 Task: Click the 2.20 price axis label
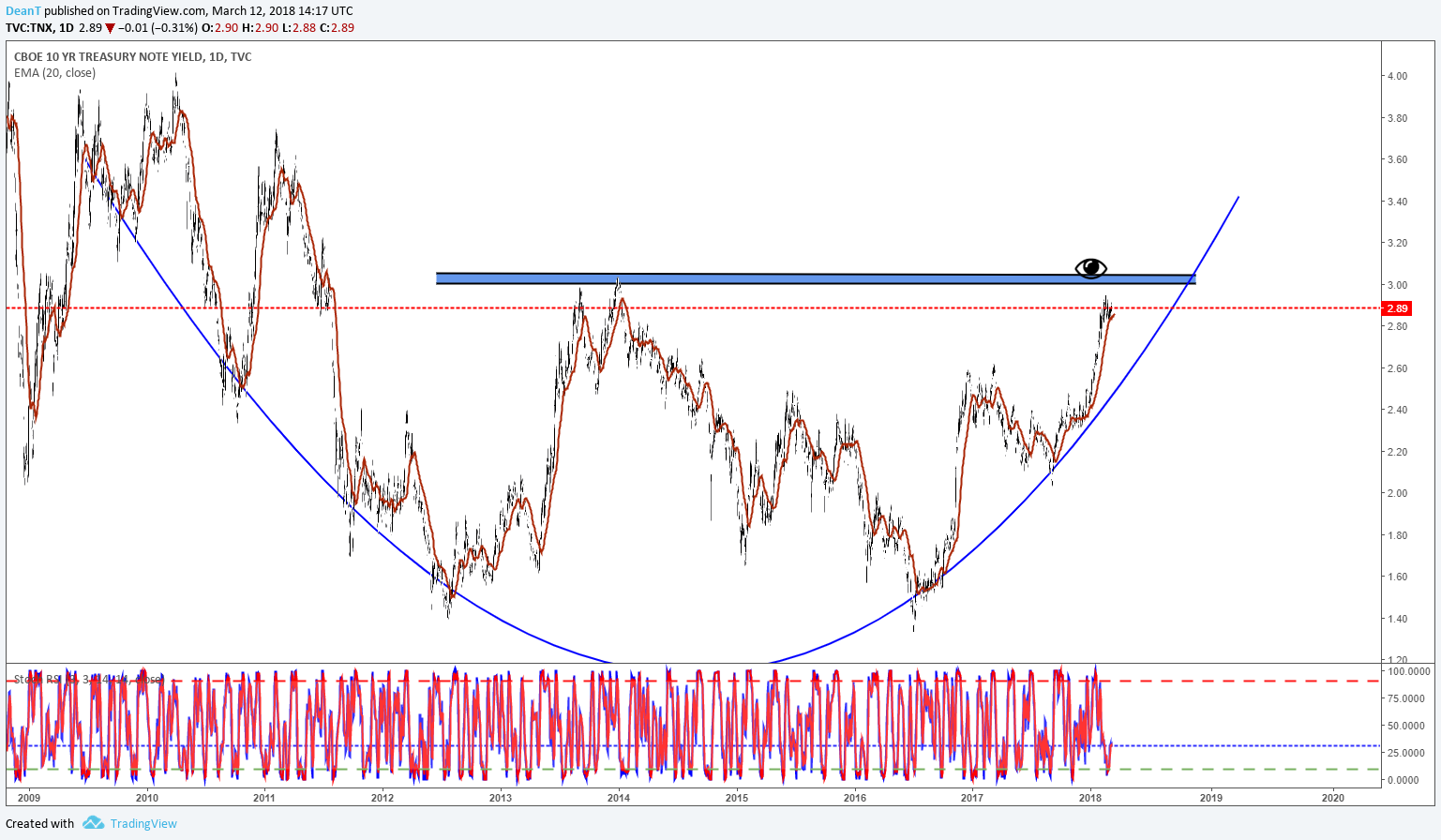tap(1397, 452)
